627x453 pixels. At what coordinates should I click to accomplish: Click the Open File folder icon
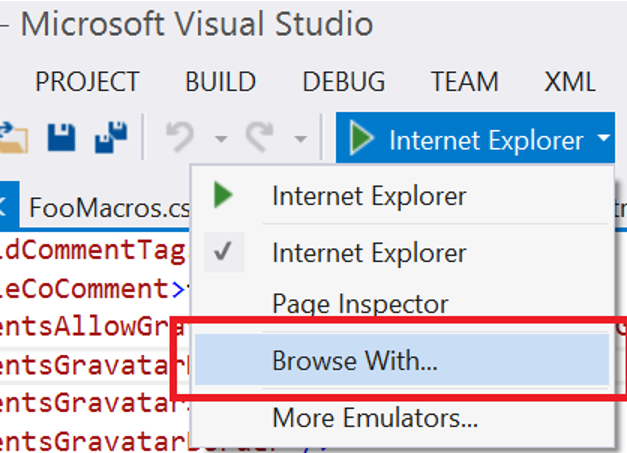13,138
